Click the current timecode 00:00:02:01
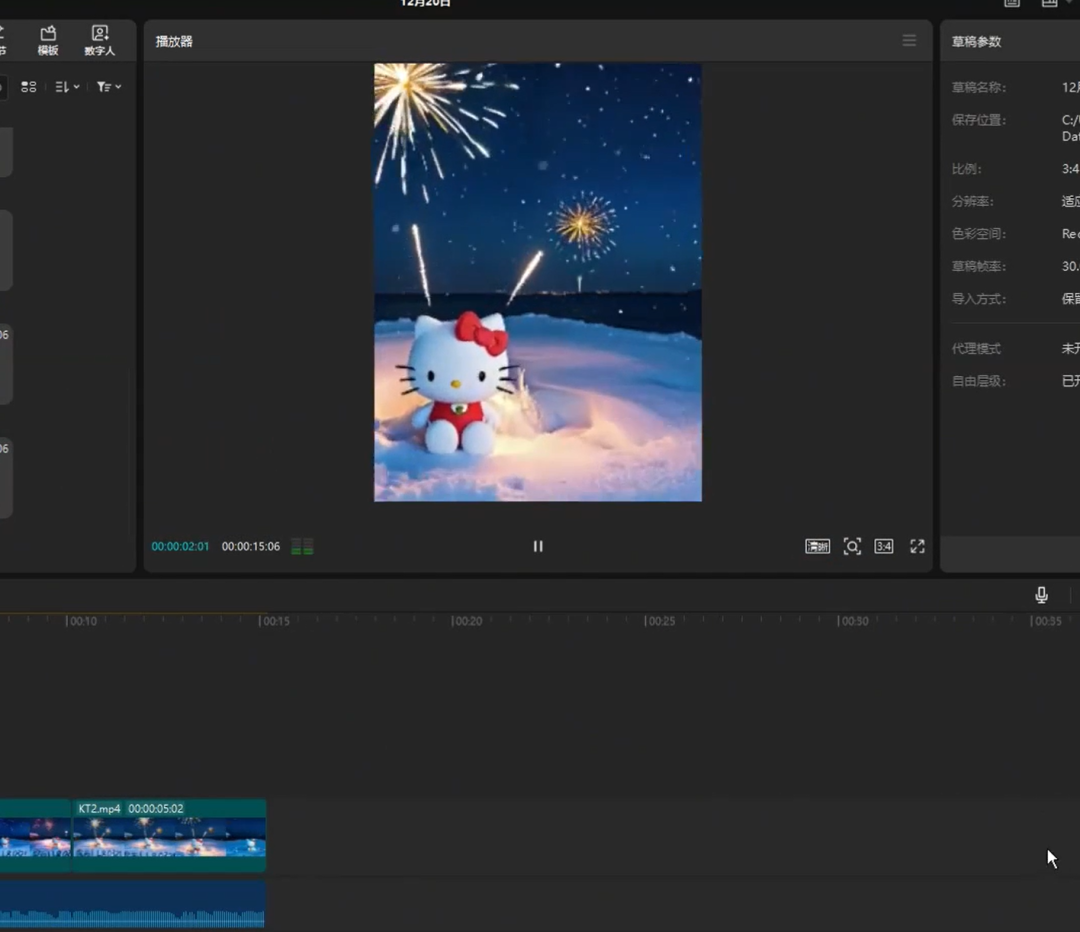This screenshot has width=1080, height=932. (180, 547)
